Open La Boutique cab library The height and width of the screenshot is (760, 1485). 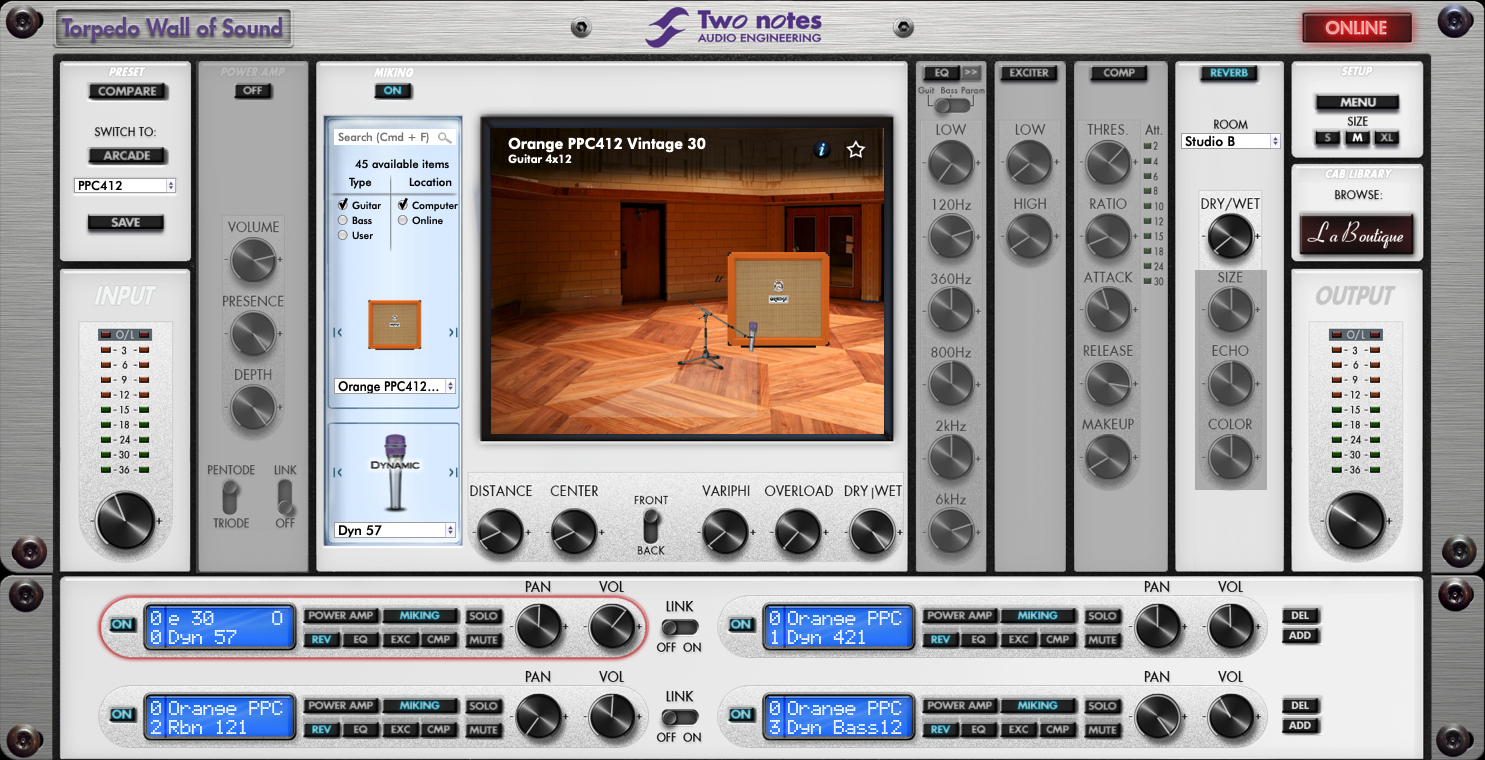coord(1357,236)
